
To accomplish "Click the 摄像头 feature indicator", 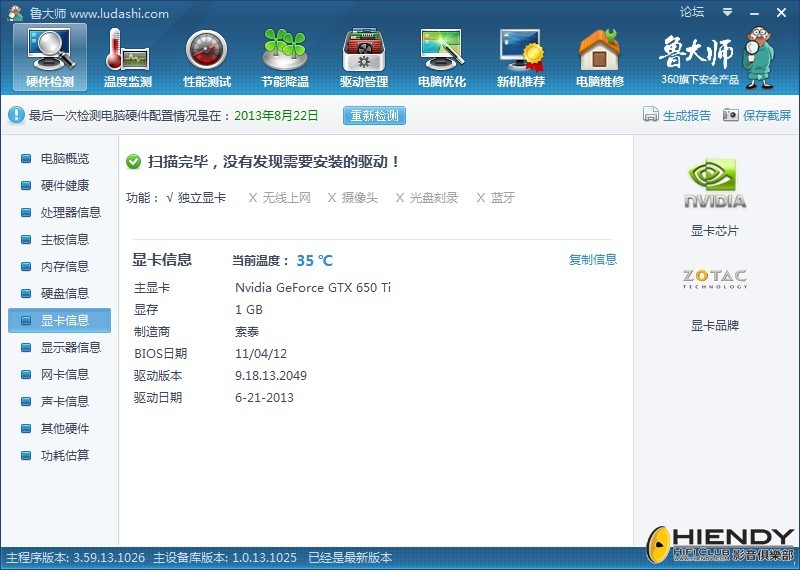I will click(353, 198).
